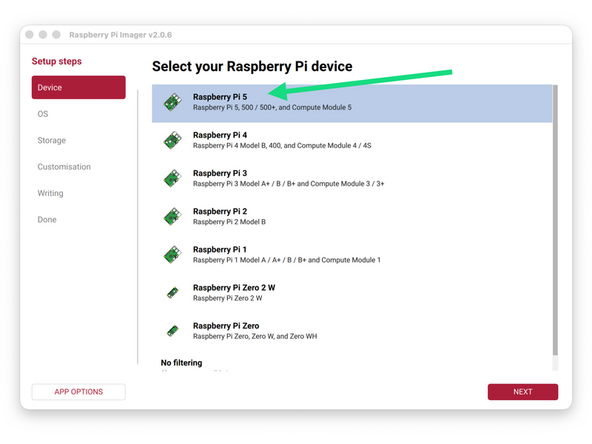The image size is (592, 444).
Task: Click the Raspberry Pi 3 board icon
Action: coord(173,178)
